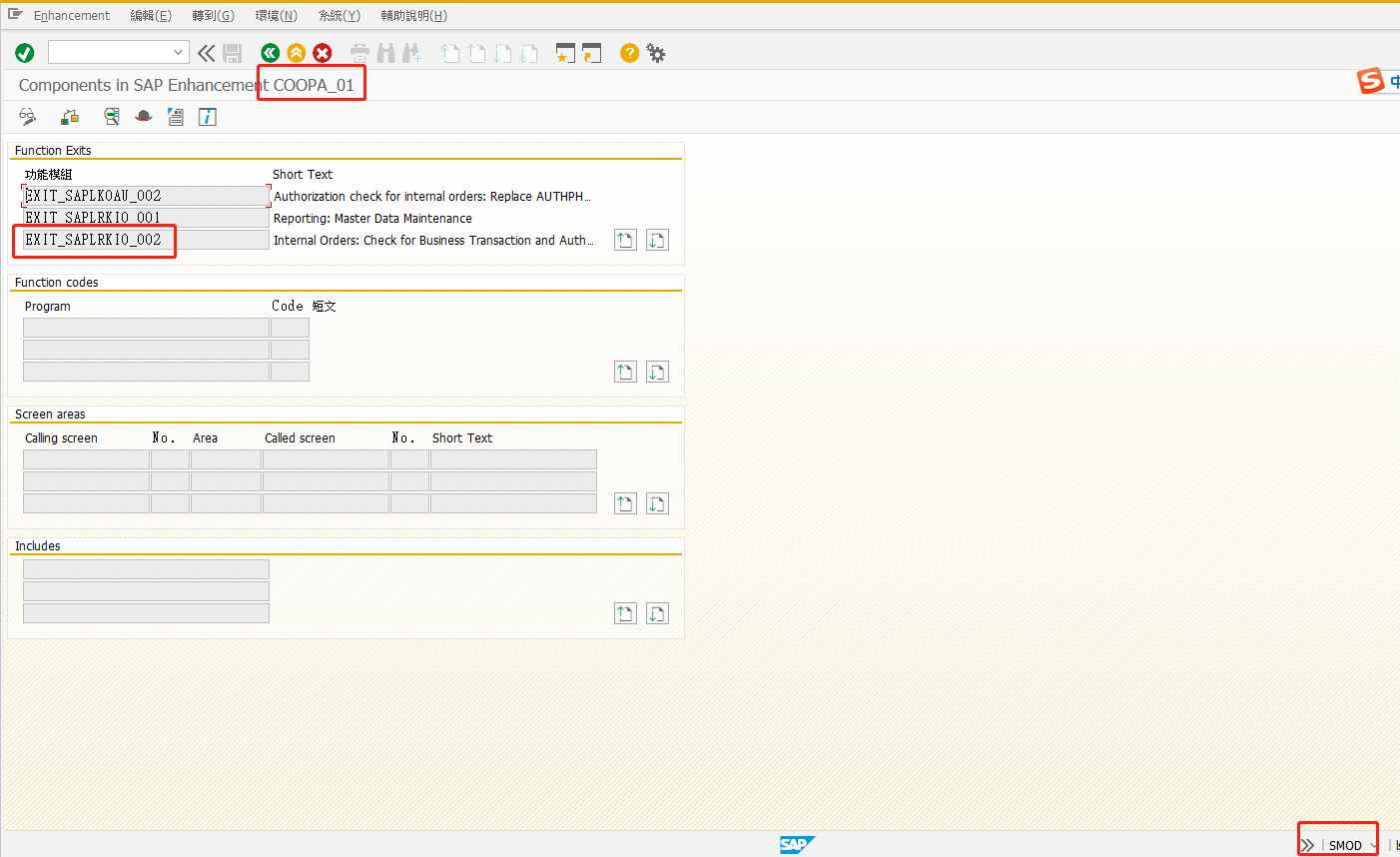Click the SAP documentation display icon
The image size is (1400, 857).
pyautogui.click(x=175, y=117)
